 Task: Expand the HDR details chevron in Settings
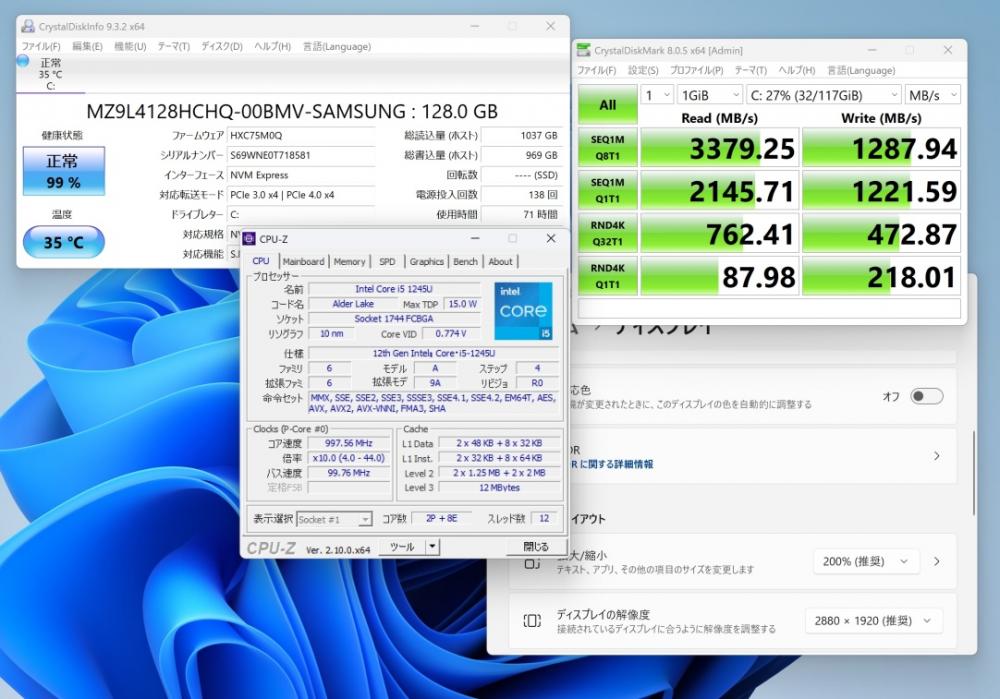[936, 456]
